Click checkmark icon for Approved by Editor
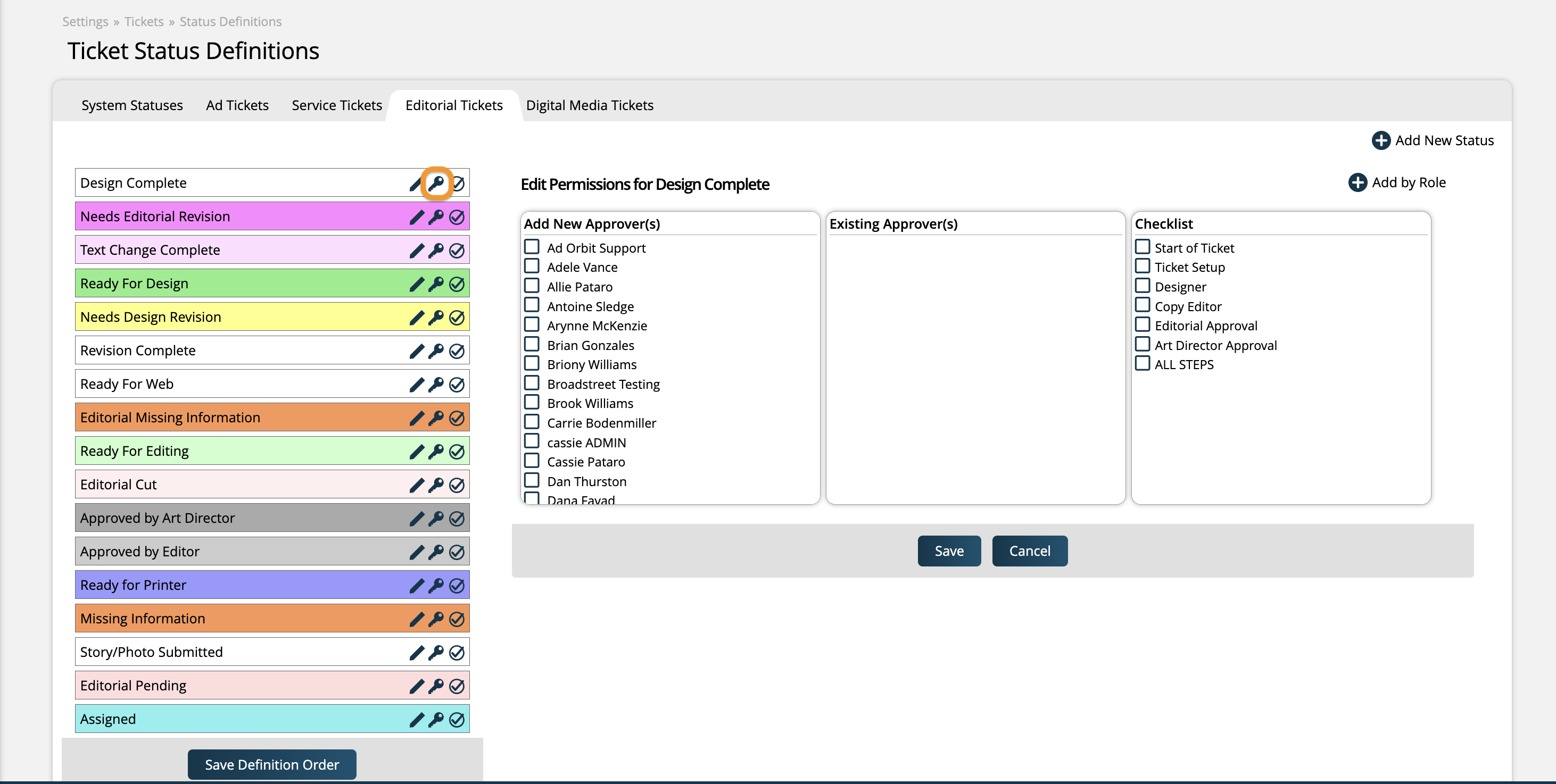The image size is (1556, 784). (457, 552)
